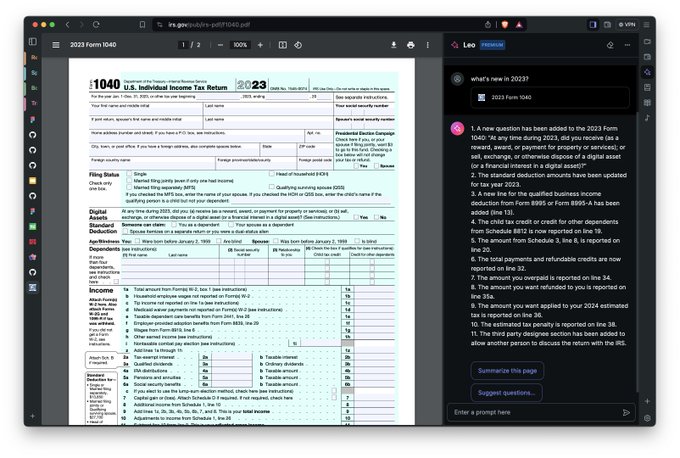Rotate the PDF counterclockwise

point(298,45)
